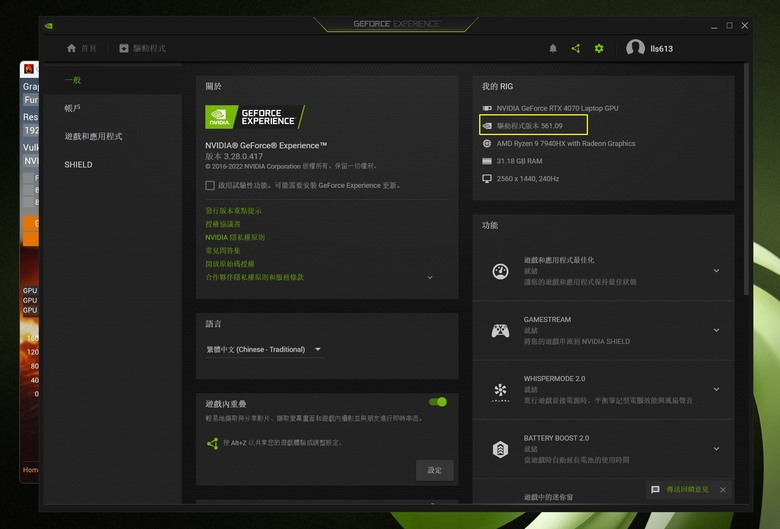Viewport: 780px width, 529px height.
Task: Click the feedback chat bubble icon
Action: click(x=655, y=490)
